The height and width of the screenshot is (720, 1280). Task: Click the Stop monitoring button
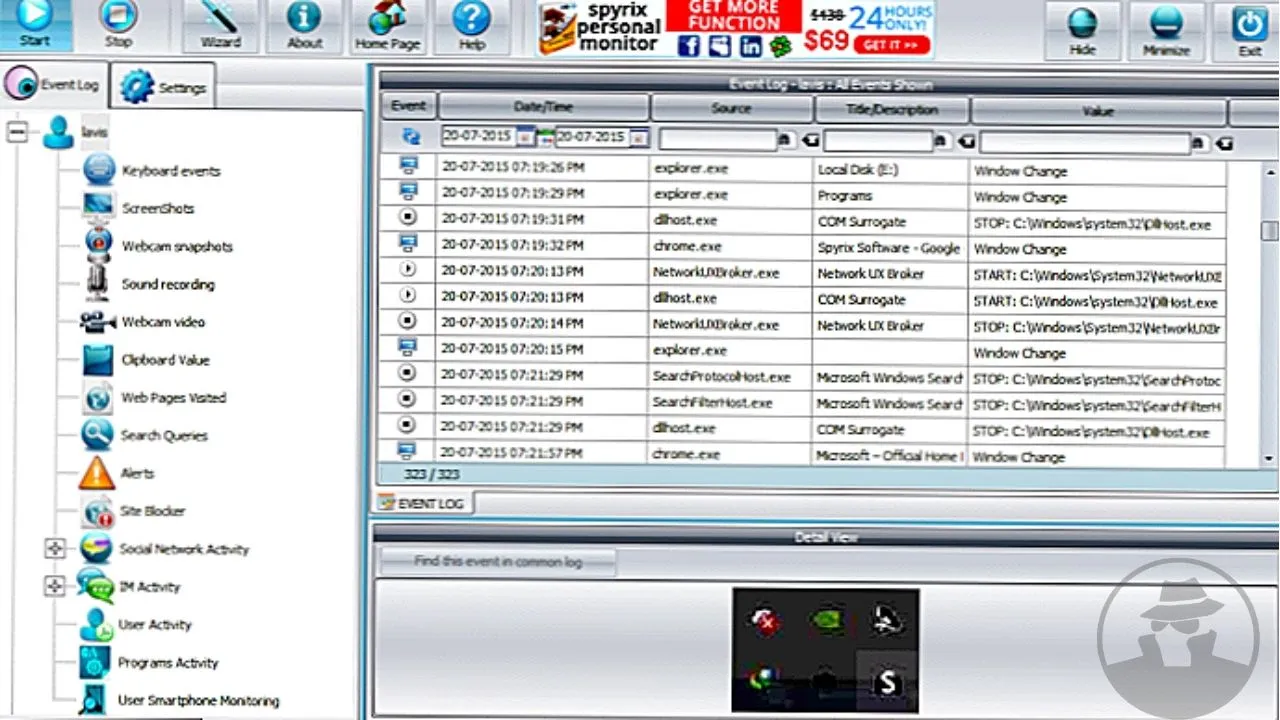pyautogui.click(x=118, y=25)
